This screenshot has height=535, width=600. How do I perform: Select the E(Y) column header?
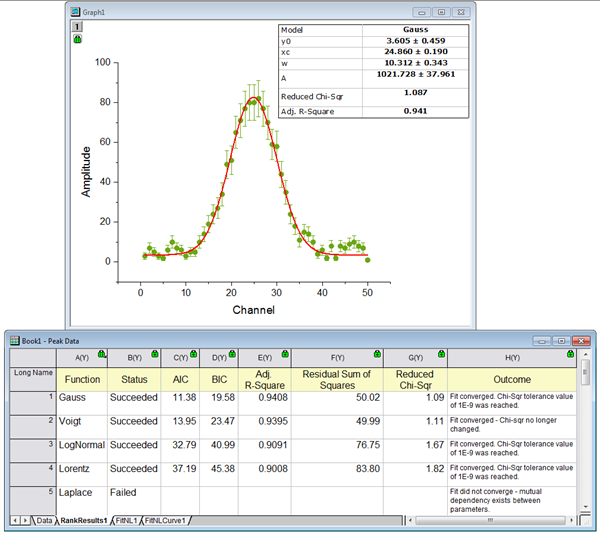pyautogui.click(x=264, y=357)
